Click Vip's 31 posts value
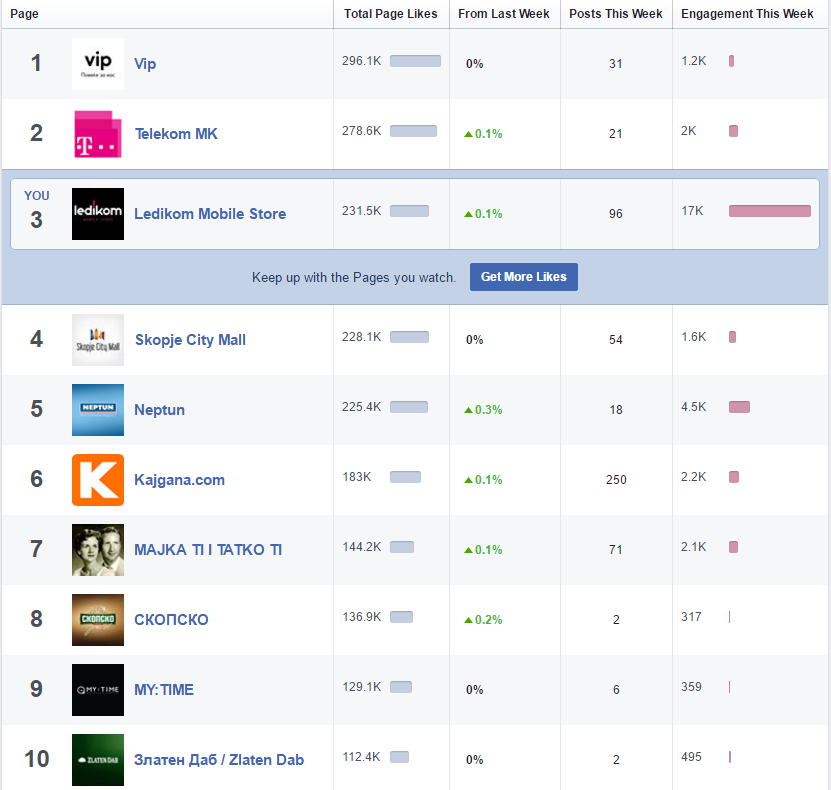 pos(615,64)
